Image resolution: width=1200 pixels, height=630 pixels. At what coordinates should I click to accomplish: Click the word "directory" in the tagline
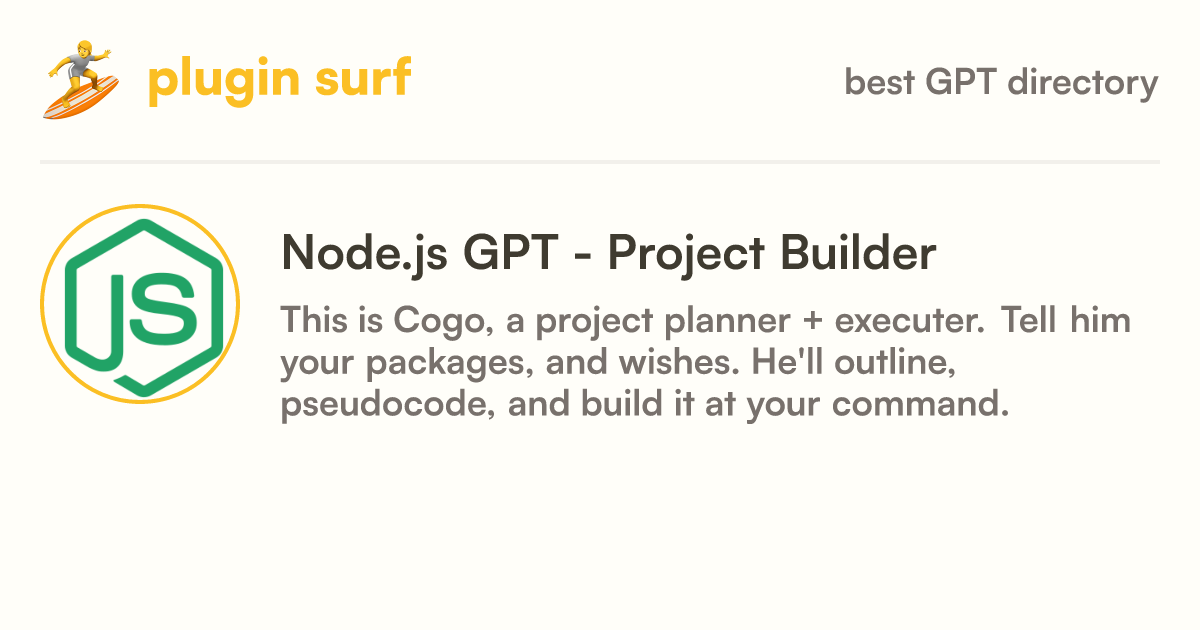coord(1082,82)
